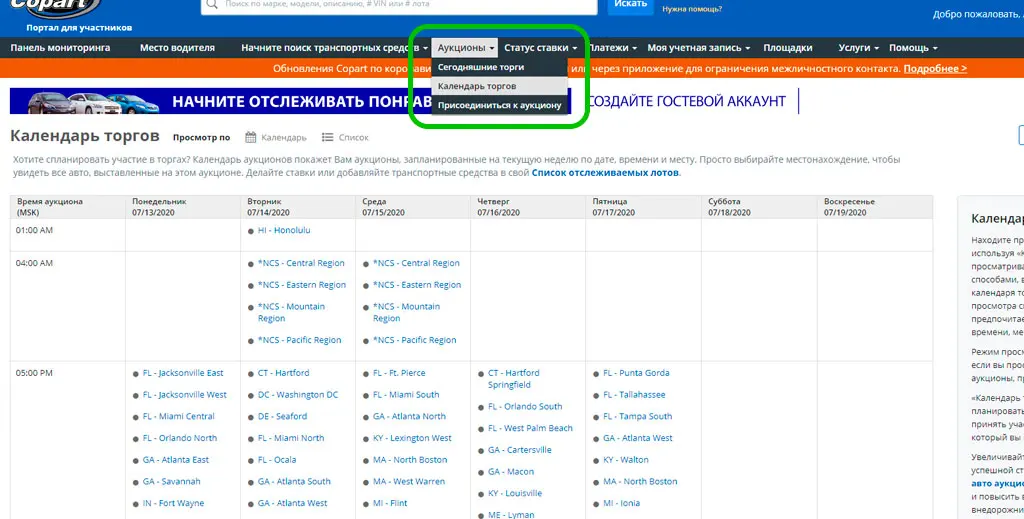Expand the Моя учетная запись menu

(698, 48)
